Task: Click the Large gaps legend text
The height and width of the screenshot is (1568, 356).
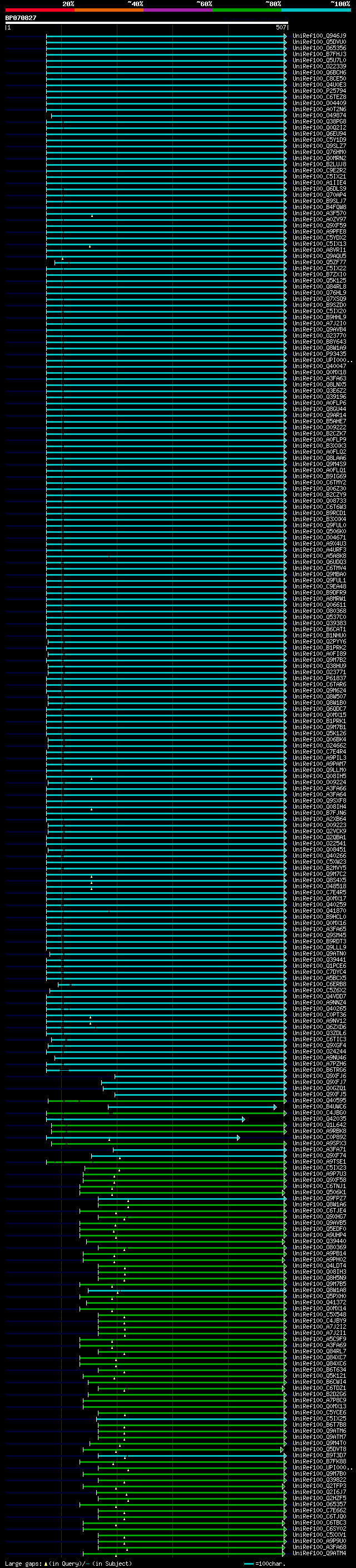Action: [68, 1563]
